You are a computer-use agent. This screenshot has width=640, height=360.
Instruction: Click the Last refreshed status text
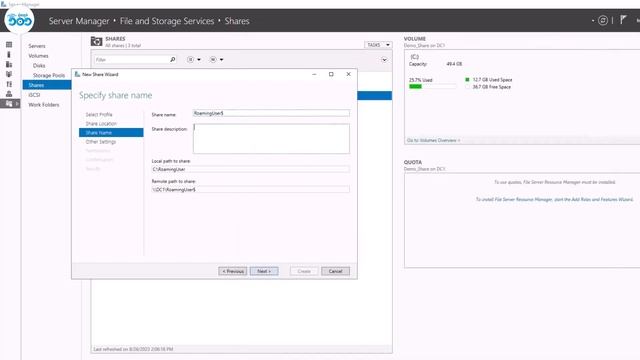pyautogui.click(x=133, y=349)
